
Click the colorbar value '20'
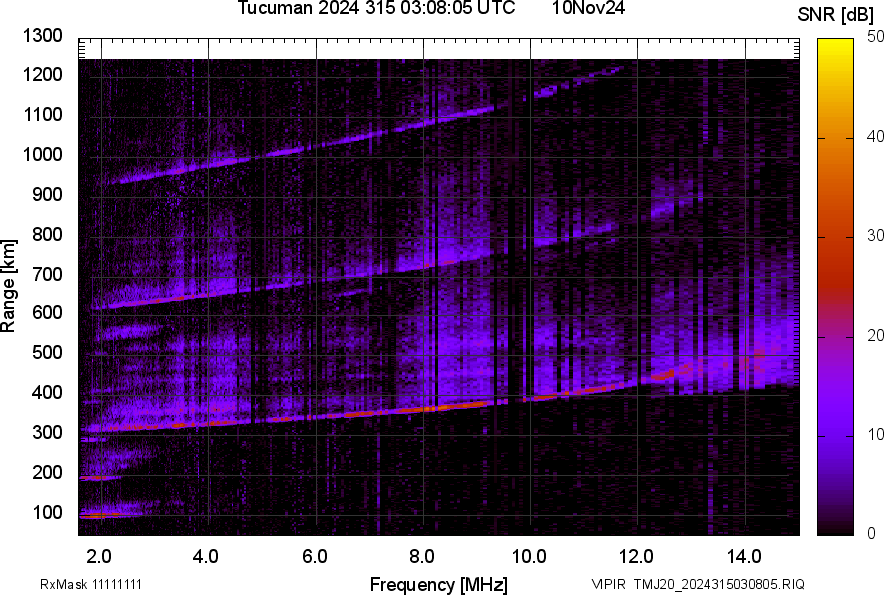pos(875,336)
